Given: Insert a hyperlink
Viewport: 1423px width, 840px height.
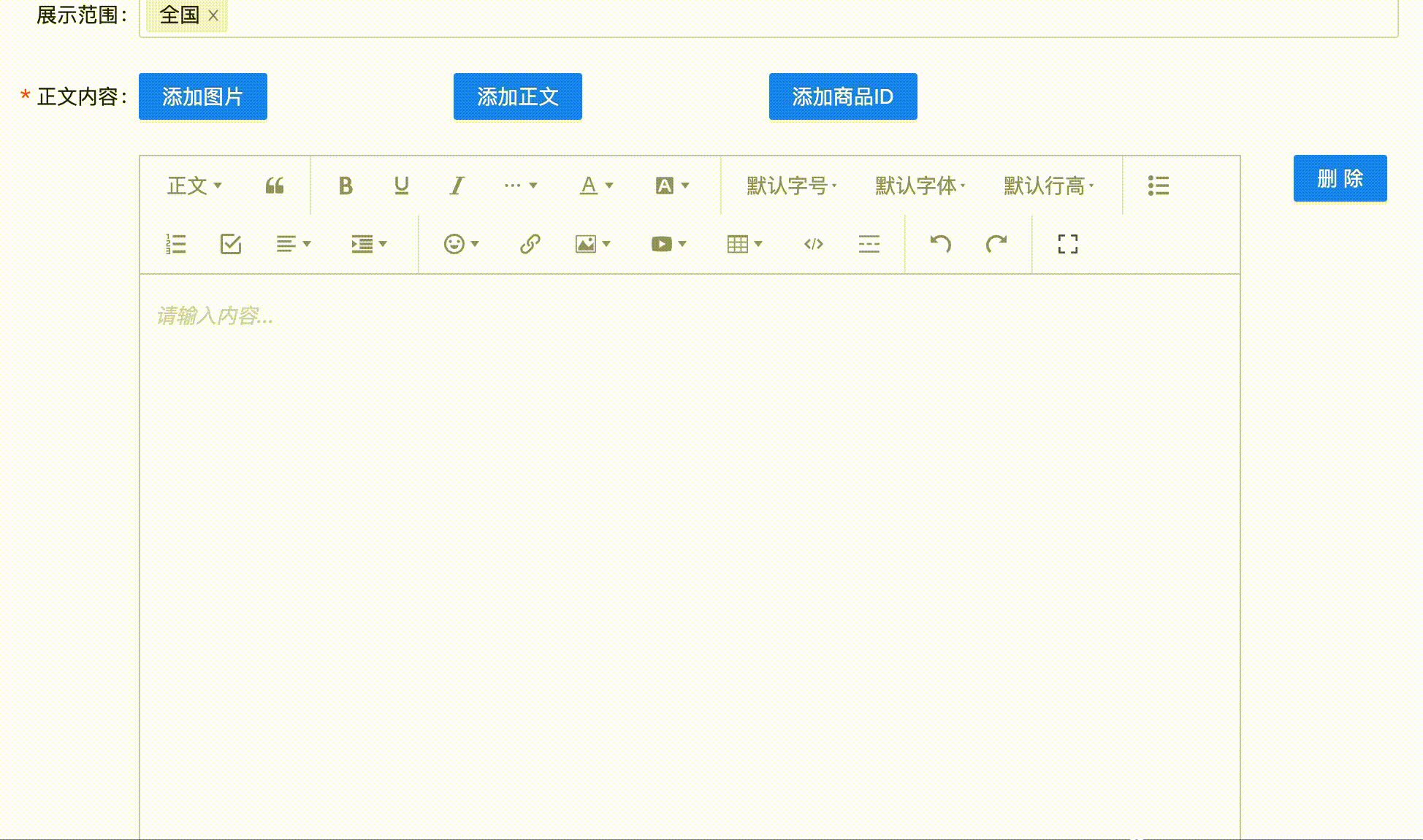Looking at the screenshot, I should tap(530, 244).
